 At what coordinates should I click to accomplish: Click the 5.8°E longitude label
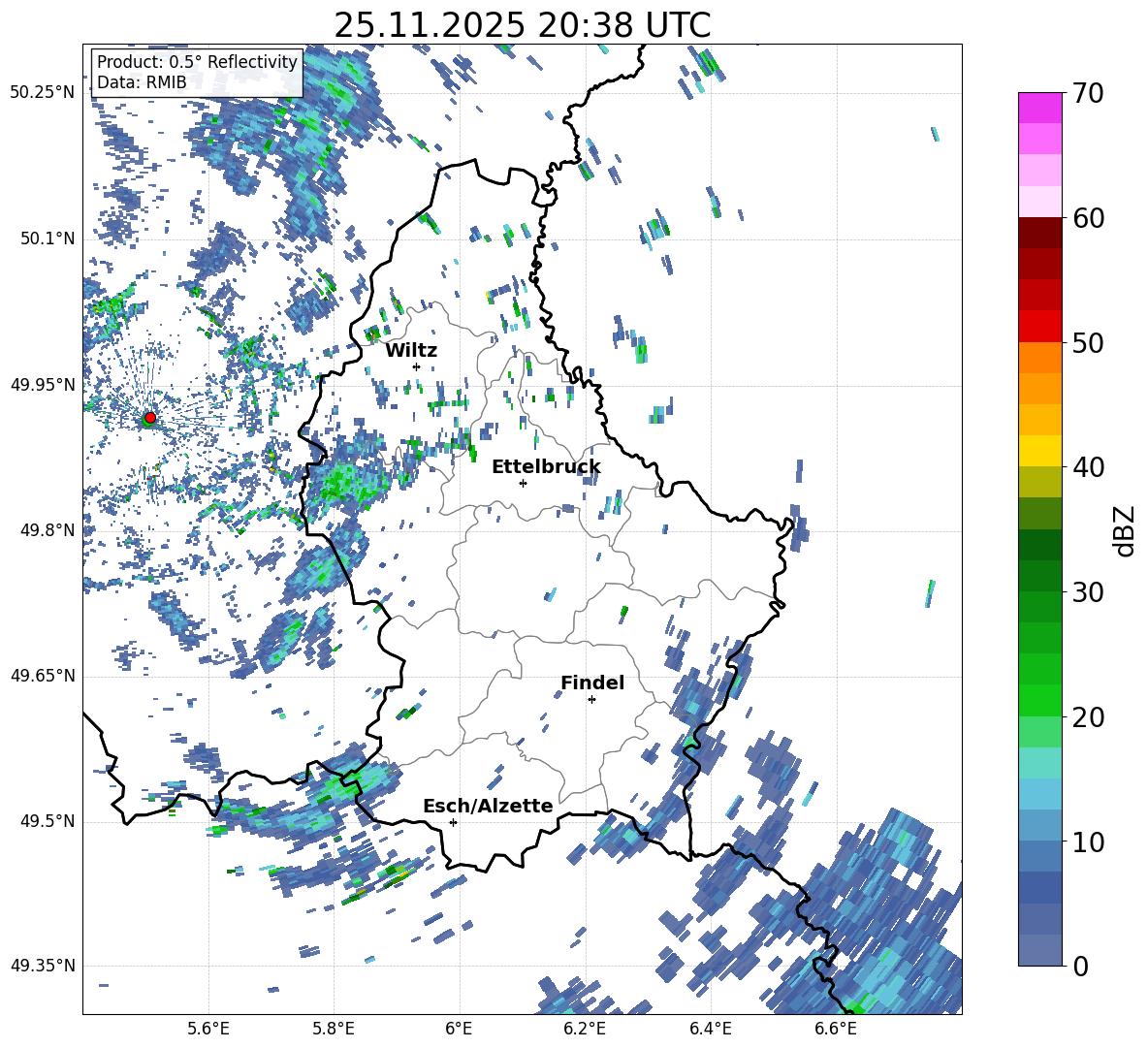(x=334, y=1030)
